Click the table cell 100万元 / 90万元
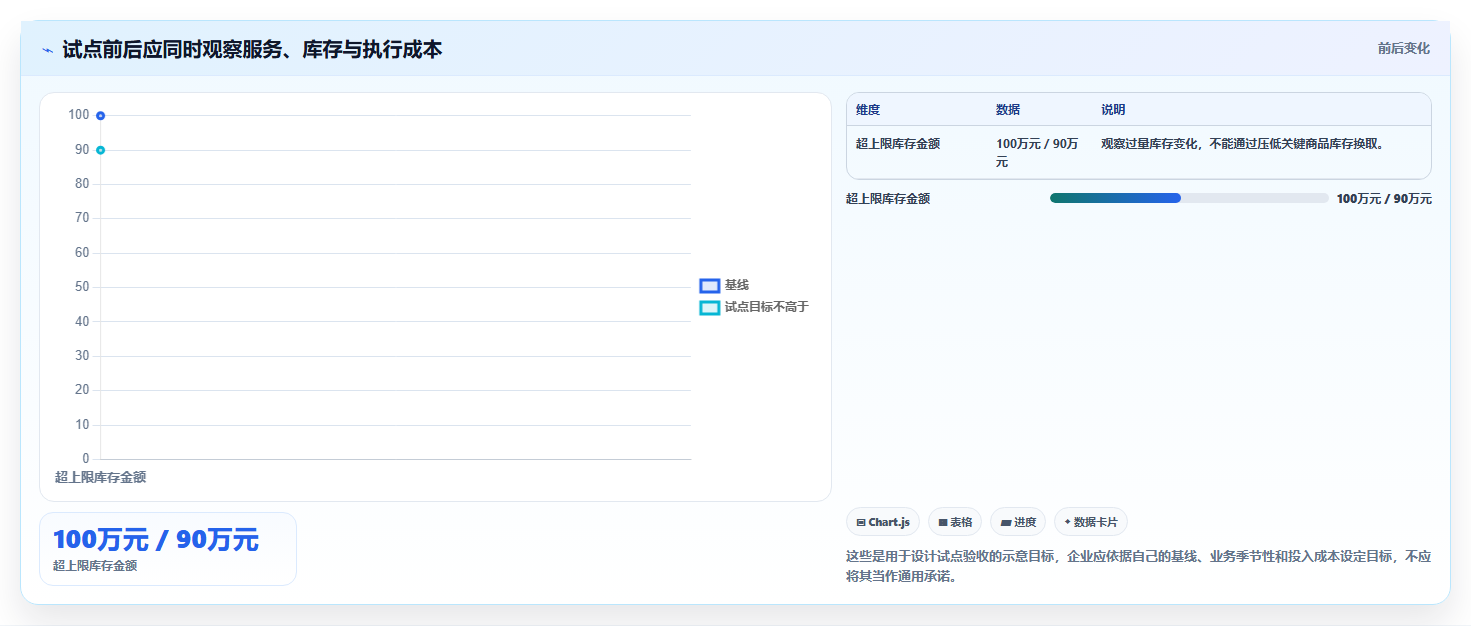Image resolution: width=1471 pixels, height=626 pixels. 1037,153
